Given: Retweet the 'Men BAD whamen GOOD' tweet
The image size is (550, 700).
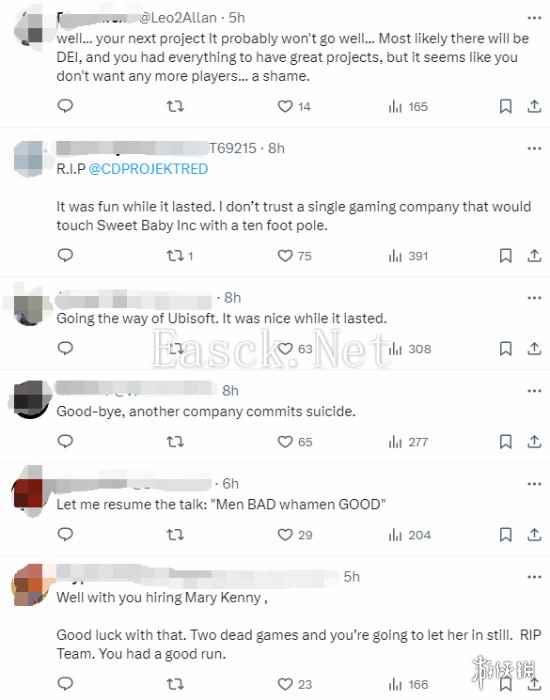Looking at the screenshot, I should 175,534.
